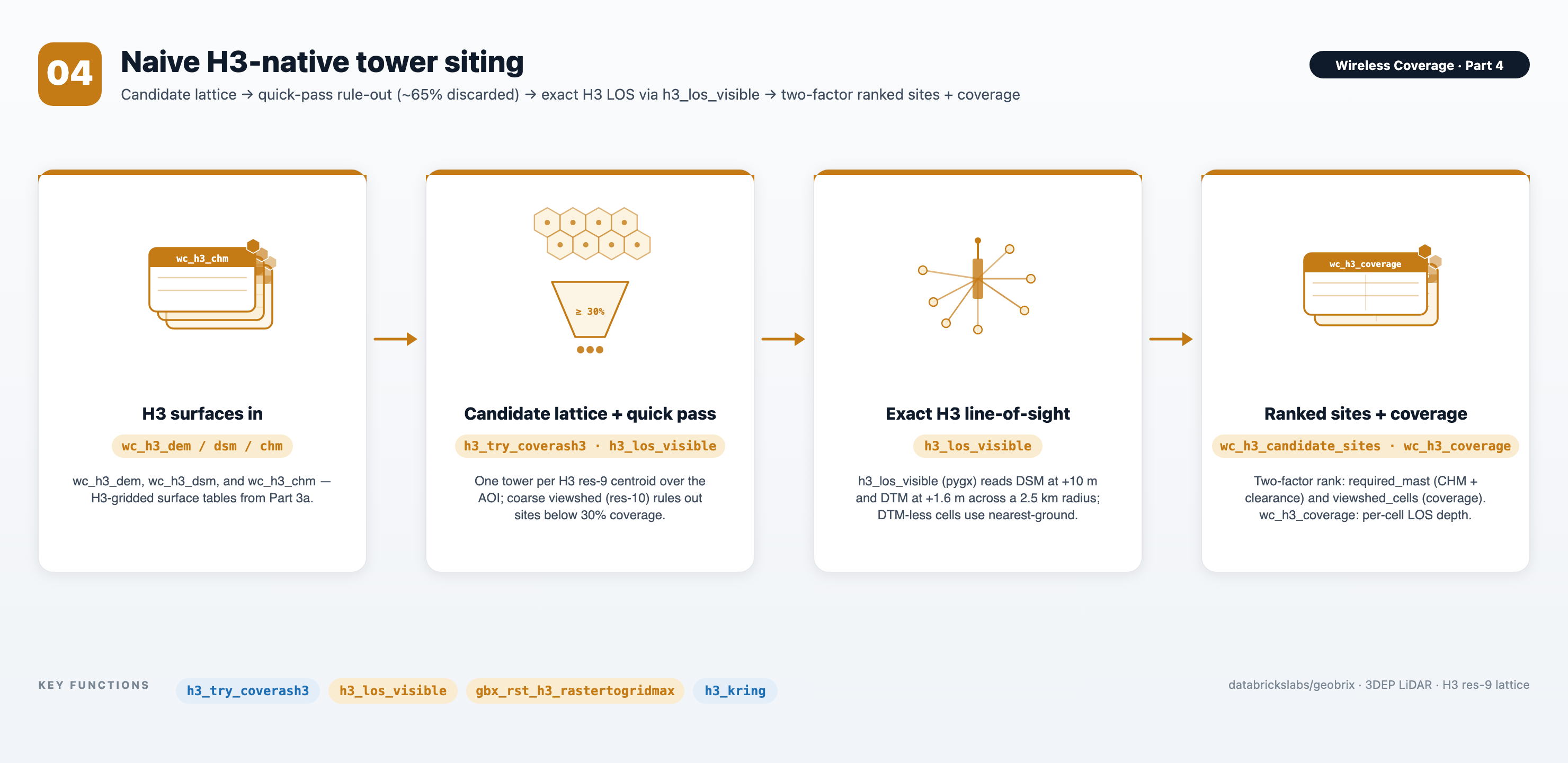Open the Candidate lattice + quick pass heading

(x=590, y=413)
